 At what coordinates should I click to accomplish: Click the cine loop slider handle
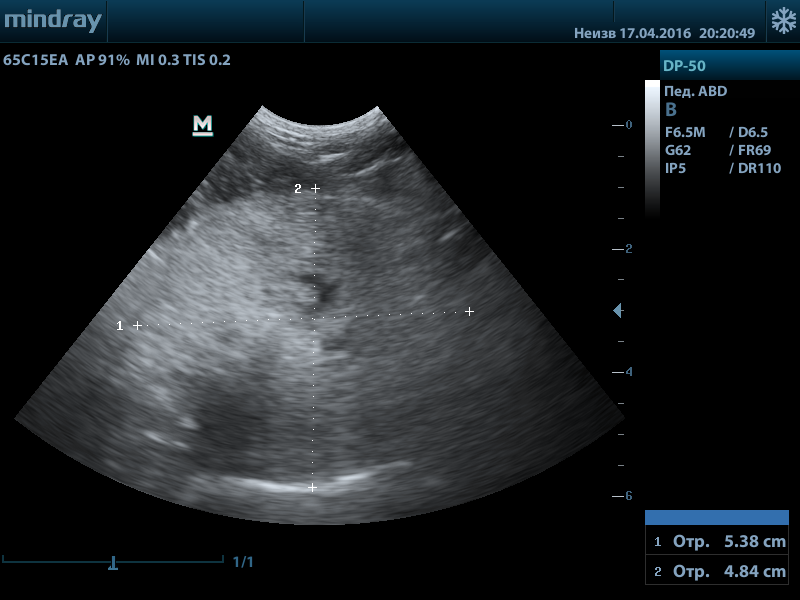113,564
